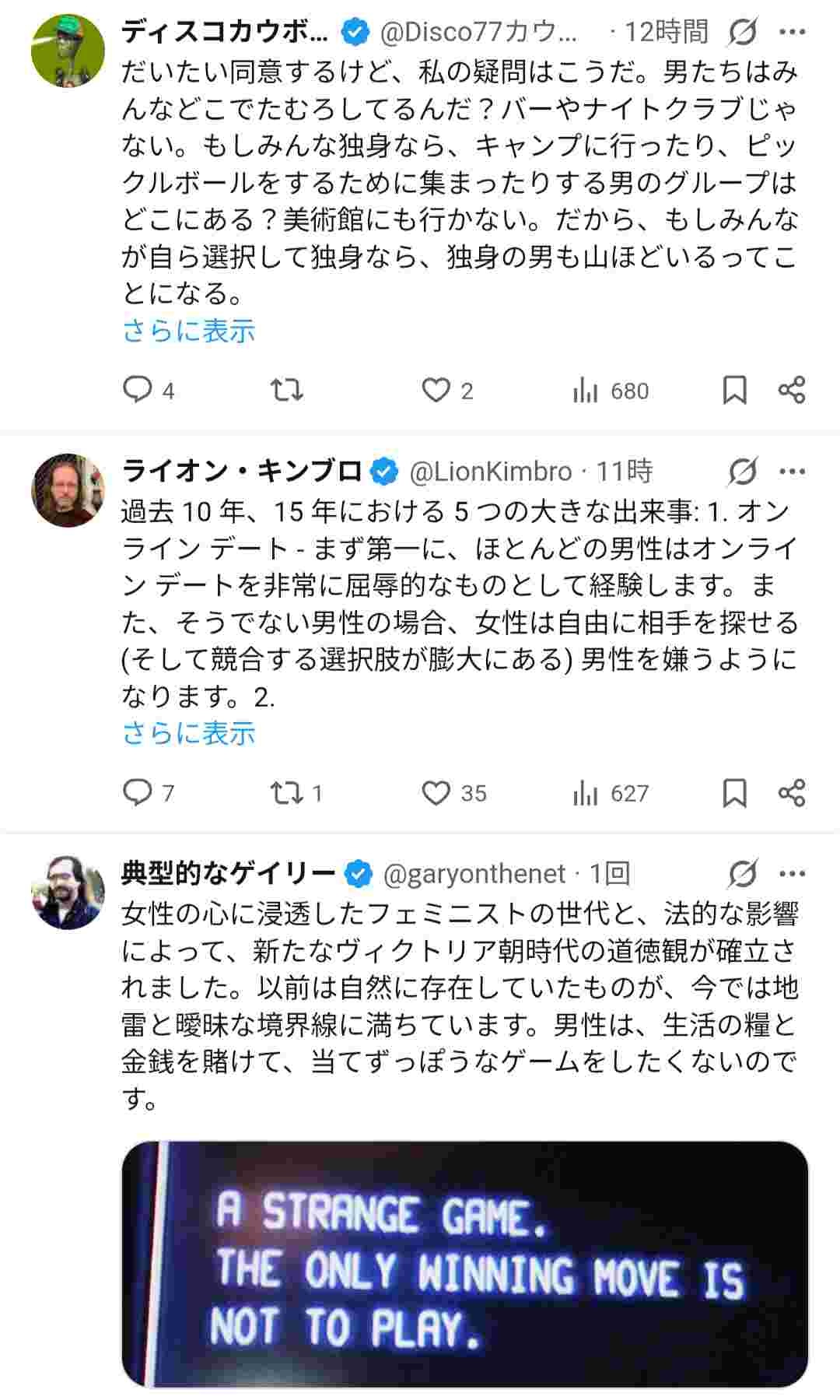Viewport: 840px width, 1400px height.
Task: Share the Disco Cowboy post
Action: pos(792,390)
